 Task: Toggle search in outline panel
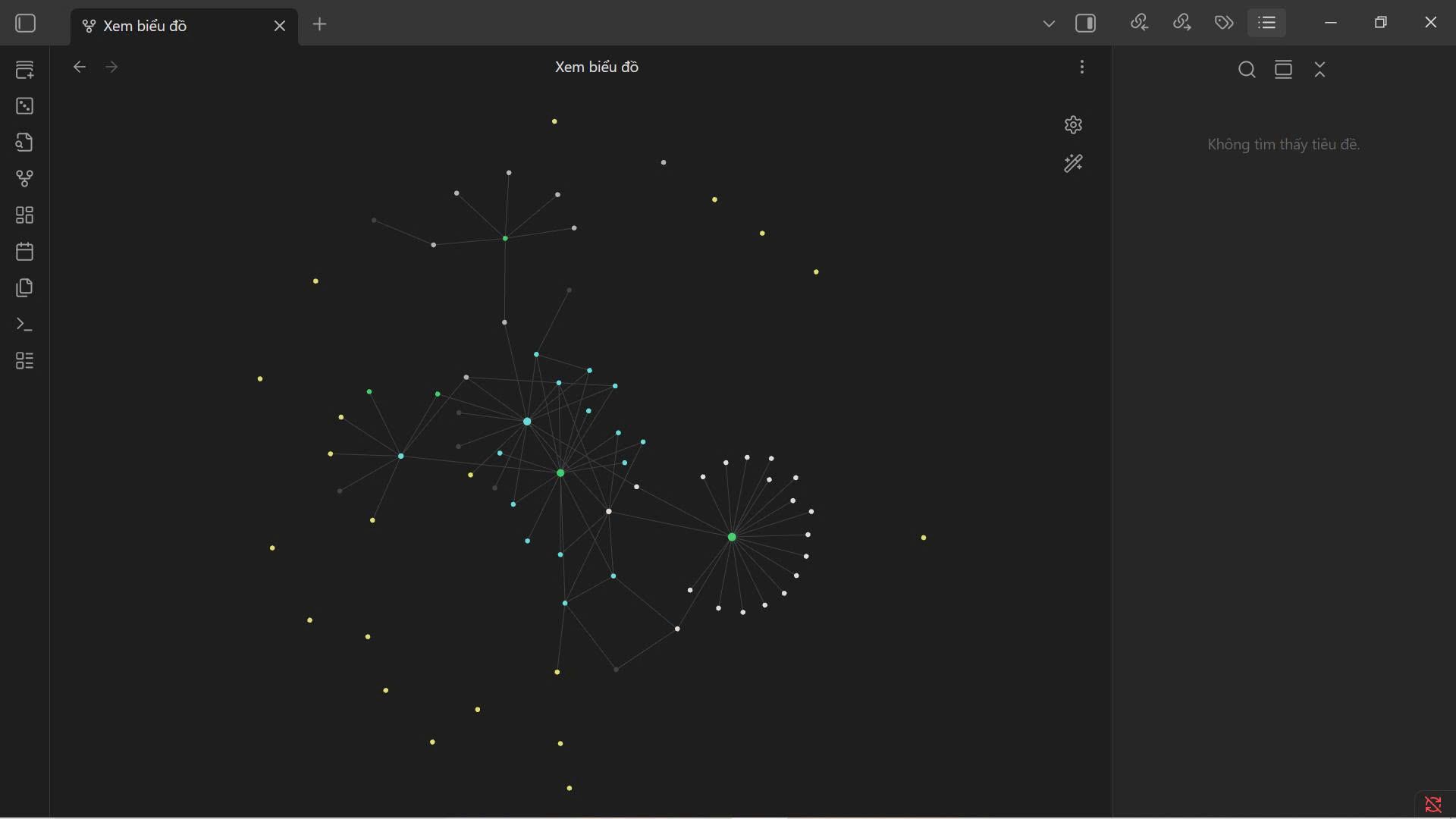(1247, 70)
